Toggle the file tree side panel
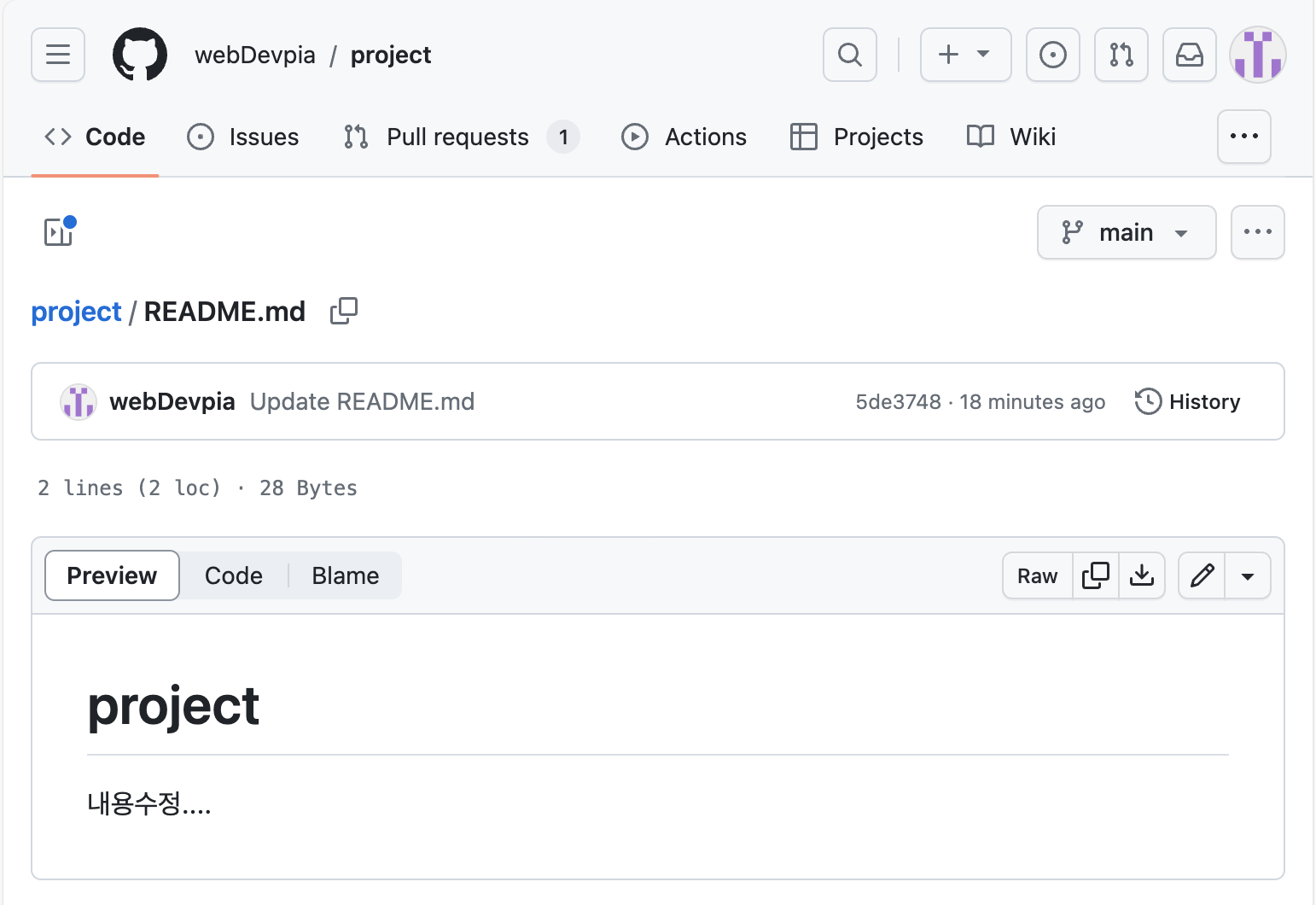Viewport: 1316px width, 905px height. pyautogui.click(x=58, y=231)
